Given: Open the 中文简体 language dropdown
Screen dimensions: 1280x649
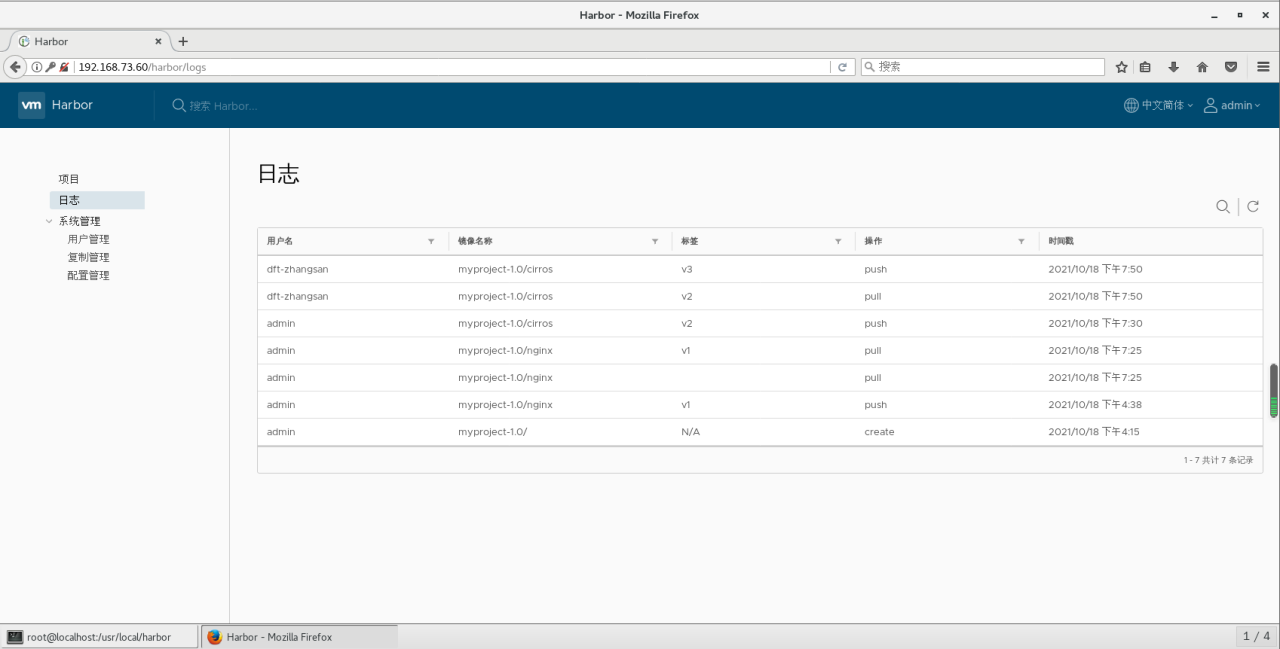Looking at the screenshot, I should pyautogui.click(x=1159, y=105).
